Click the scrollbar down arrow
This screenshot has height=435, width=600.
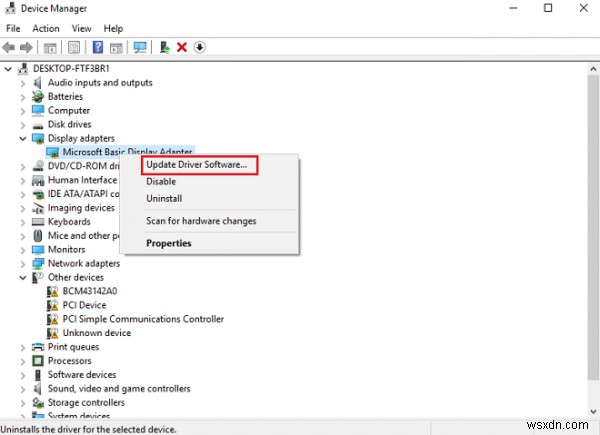(593, 412)
